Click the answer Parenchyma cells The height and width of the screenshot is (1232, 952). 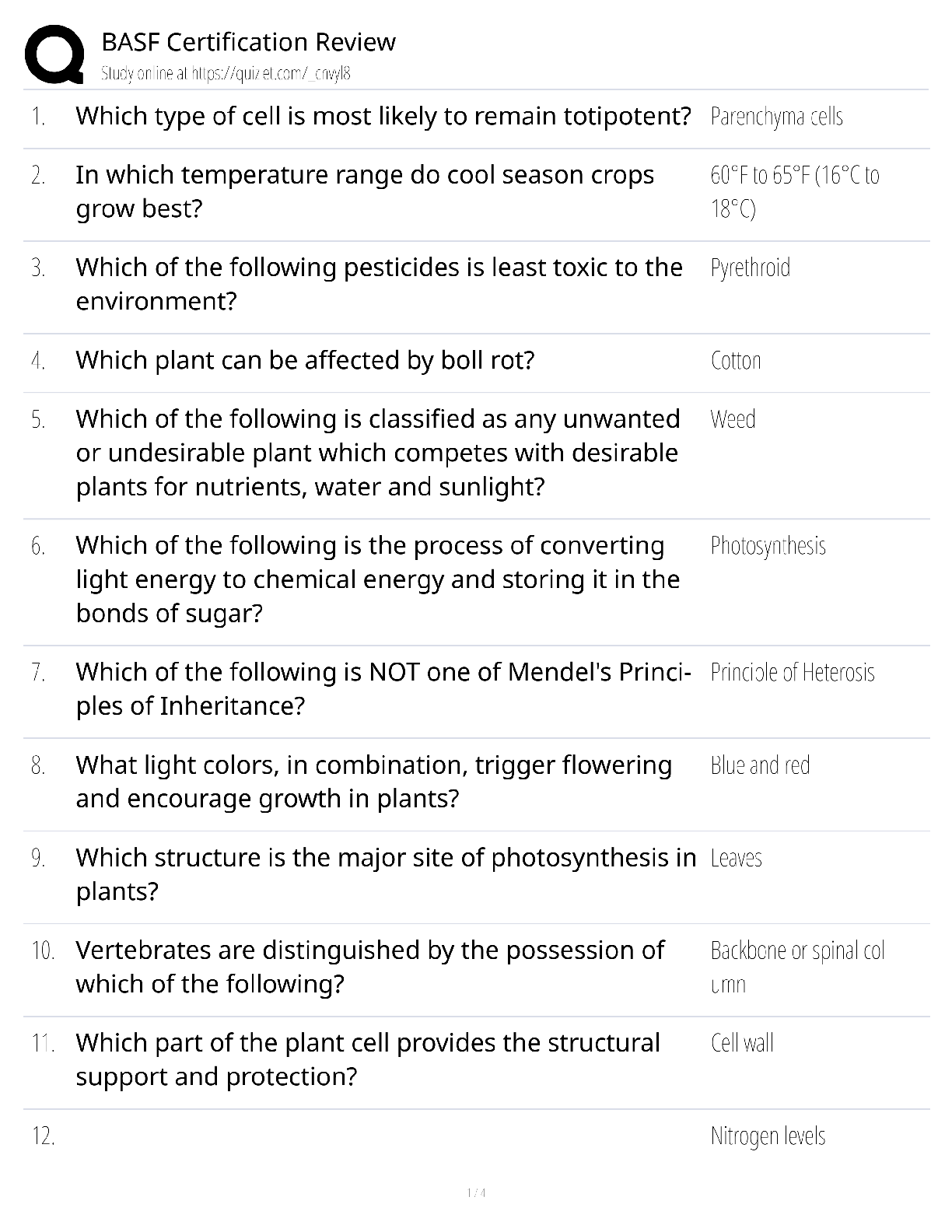777,117
